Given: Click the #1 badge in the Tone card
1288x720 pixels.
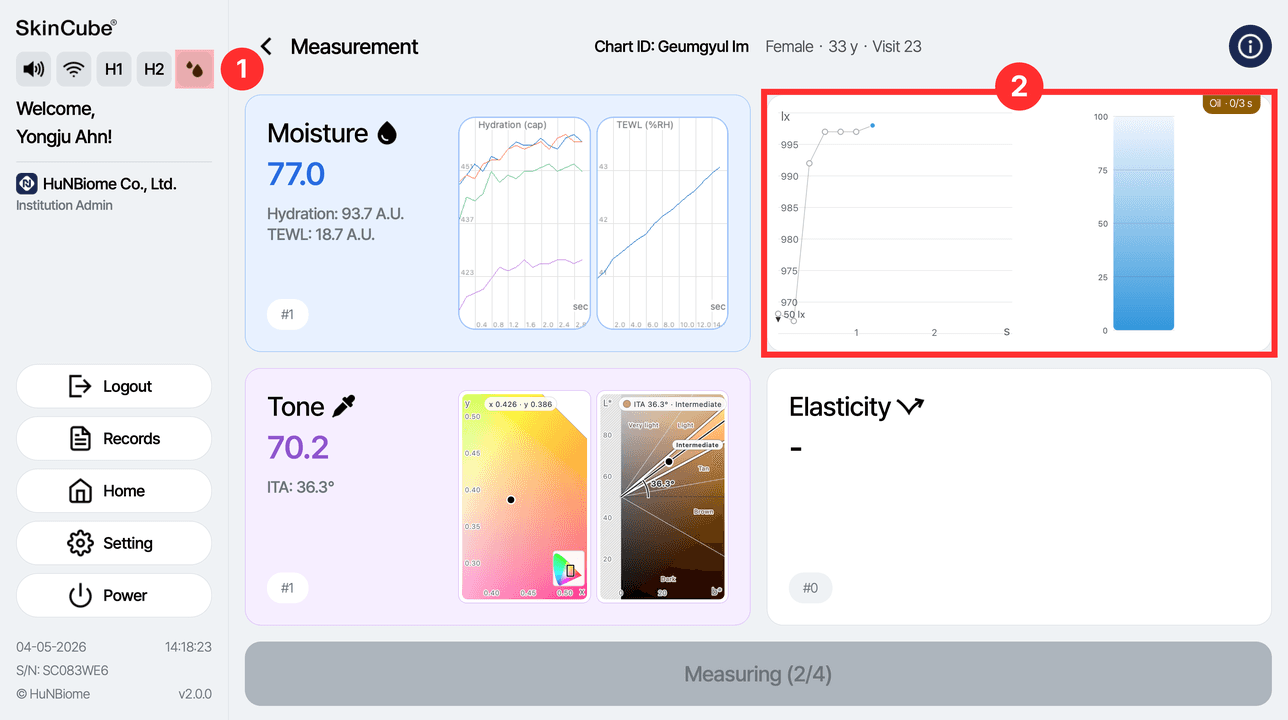Looking at the screenshot, I should [287, 587].
